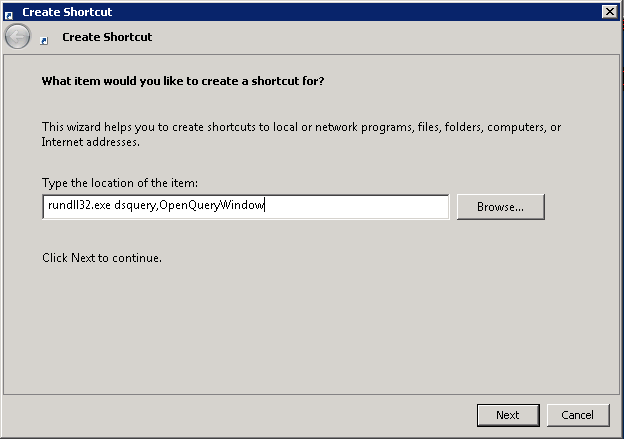Click the "Click Next to continue." text

102,258
